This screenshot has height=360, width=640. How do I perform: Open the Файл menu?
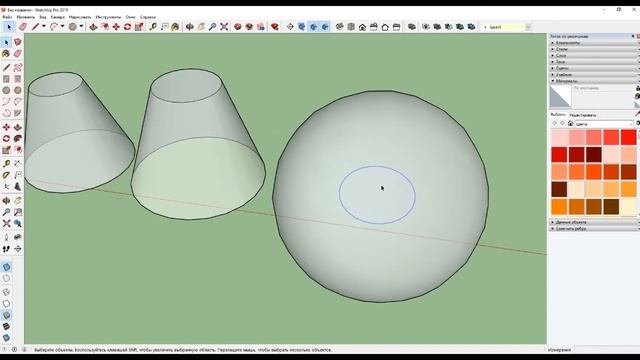[x=7, y=17]
